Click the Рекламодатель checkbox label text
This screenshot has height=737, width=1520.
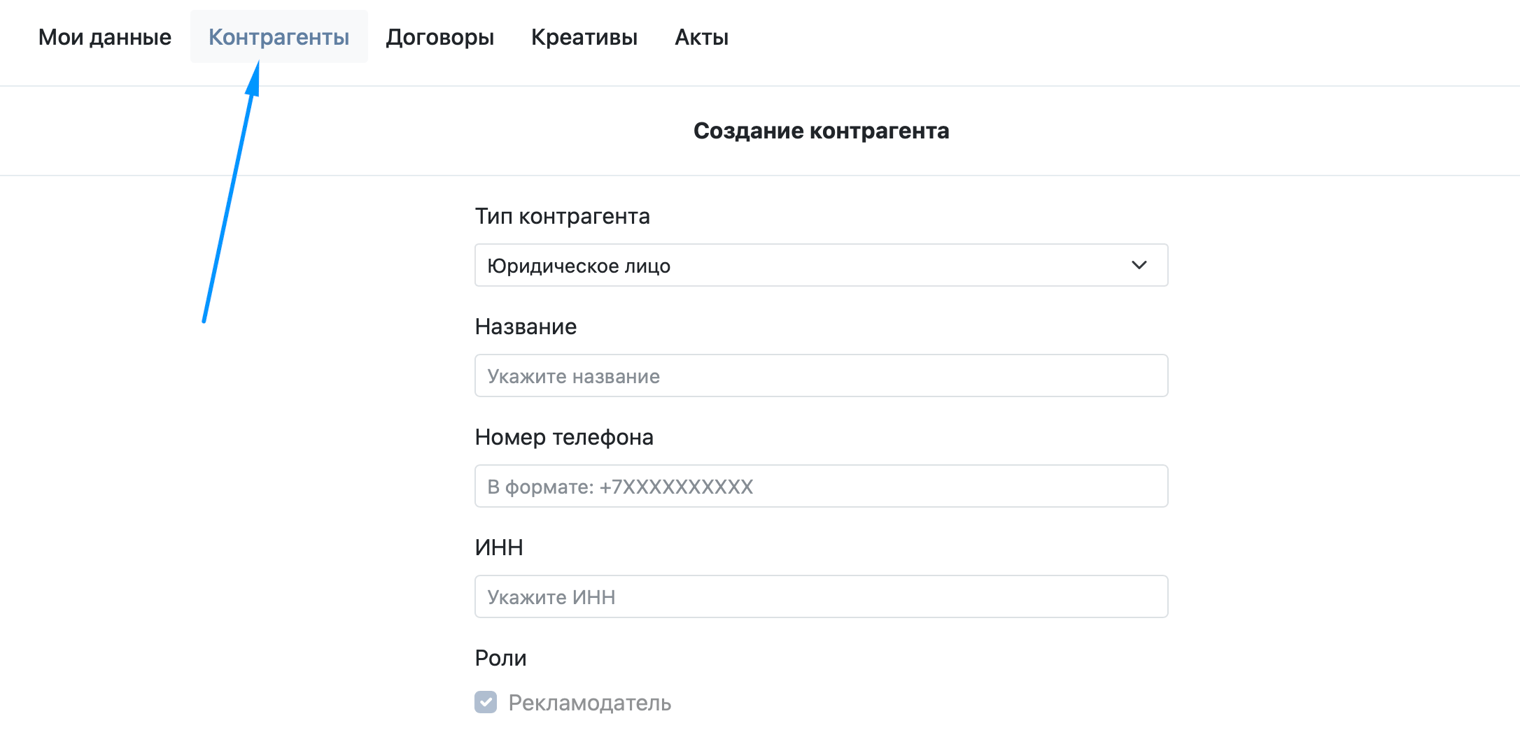coord(589,703)
